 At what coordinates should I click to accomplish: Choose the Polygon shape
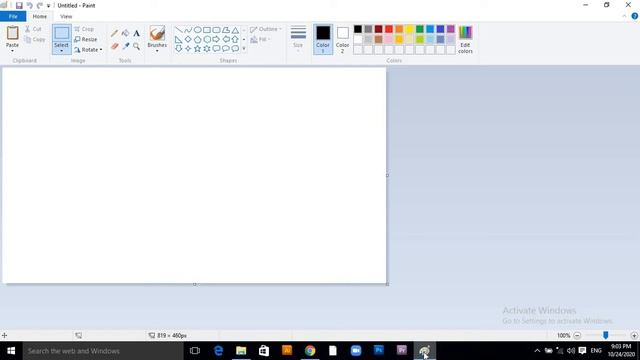pyautogui.click(x=226, y=30)
